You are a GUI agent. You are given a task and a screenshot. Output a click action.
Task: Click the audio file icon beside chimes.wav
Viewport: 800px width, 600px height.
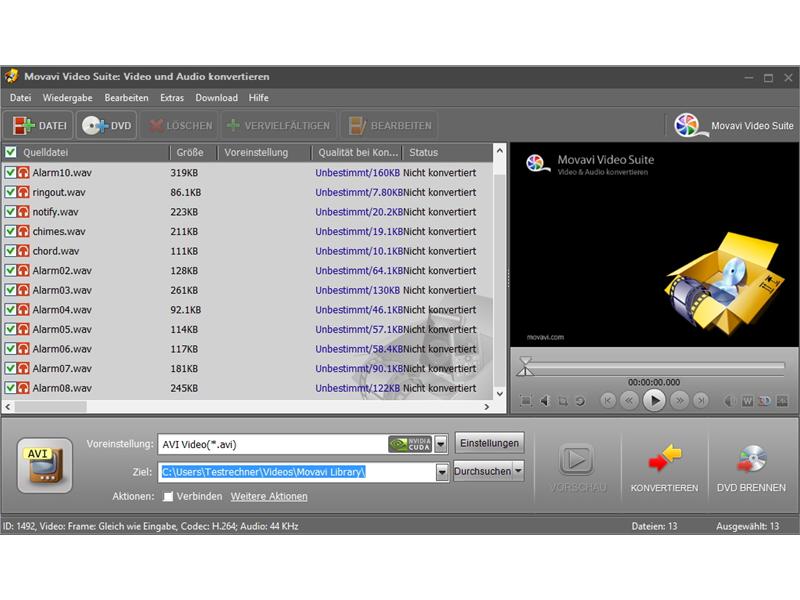tap(23, 231)
